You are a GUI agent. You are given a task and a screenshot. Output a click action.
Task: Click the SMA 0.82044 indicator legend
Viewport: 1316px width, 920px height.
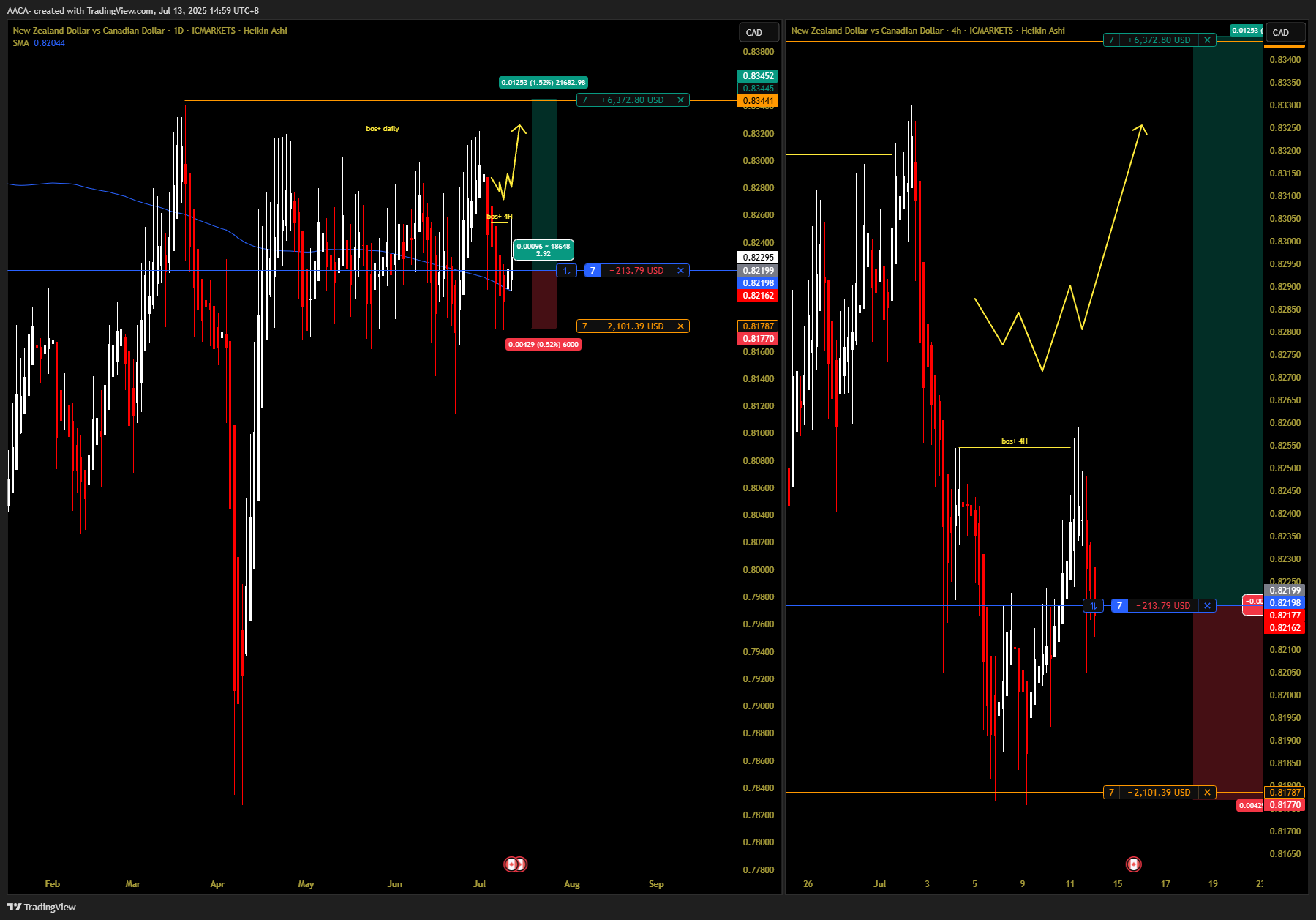pos(39,43)
